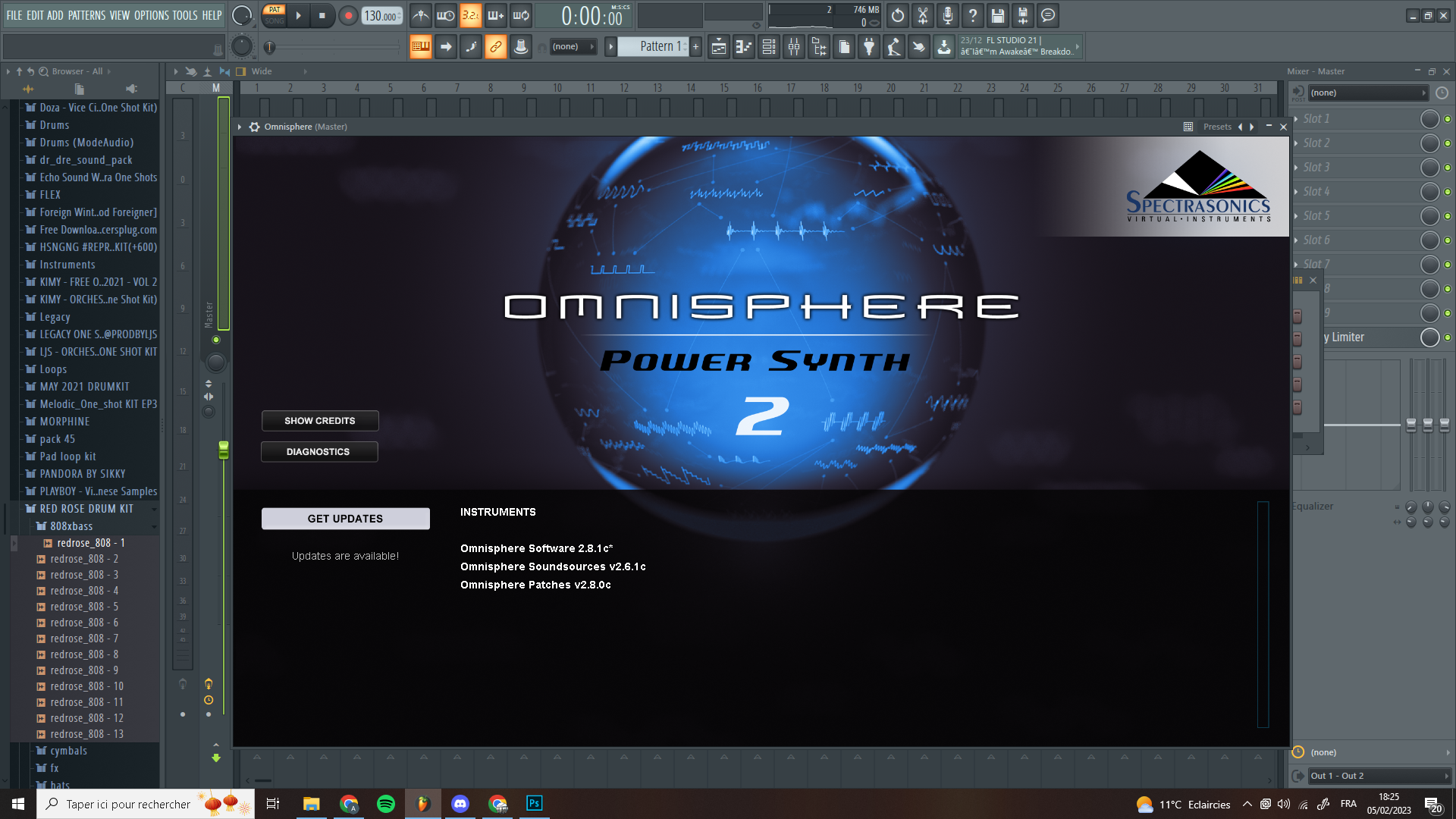
Task: Click the stop button in transport
Action: [322, 15]
